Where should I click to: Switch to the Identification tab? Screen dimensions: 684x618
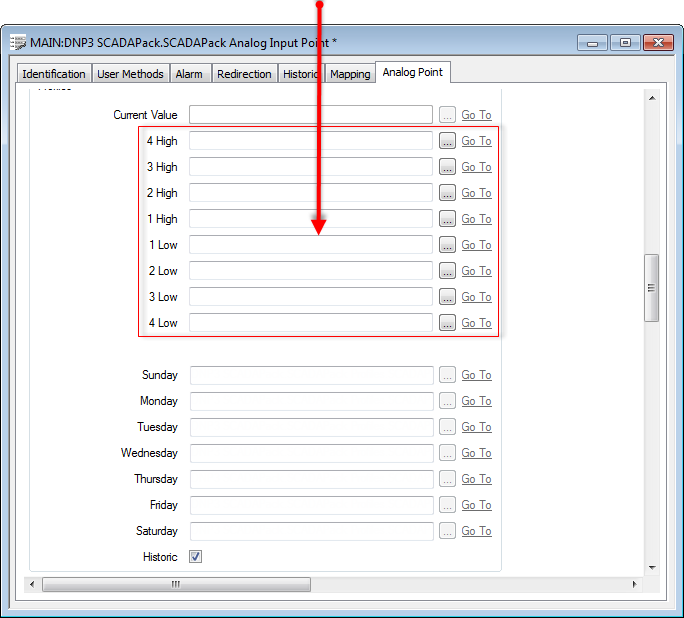point(54,74)
